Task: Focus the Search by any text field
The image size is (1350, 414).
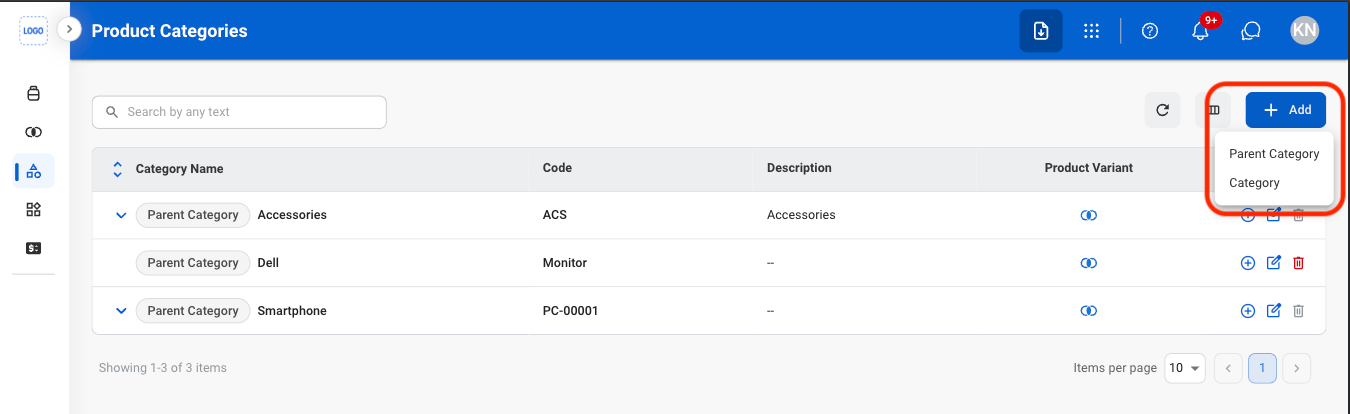Action: pyautogui.click(x=239, y=112)
